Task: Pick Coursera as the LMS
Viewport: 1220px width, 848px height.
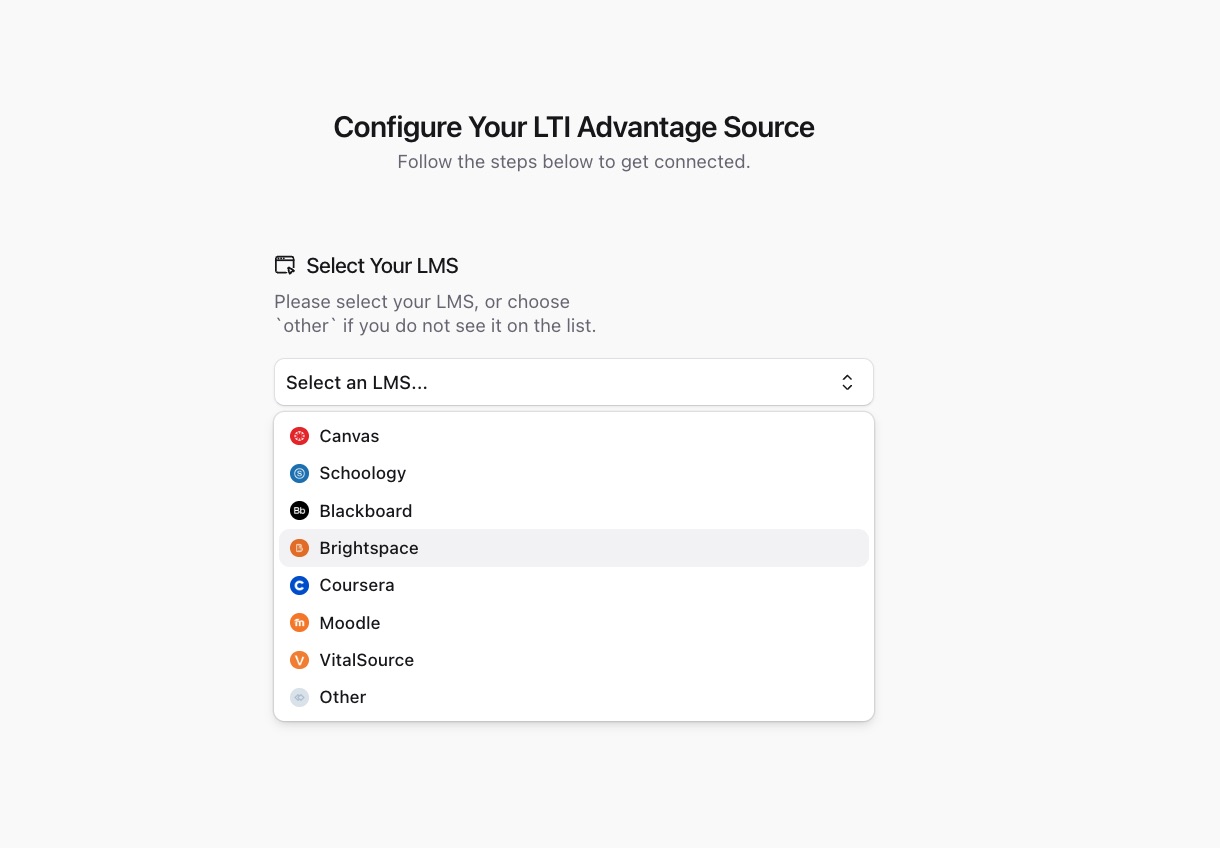Action: point(574,585)
